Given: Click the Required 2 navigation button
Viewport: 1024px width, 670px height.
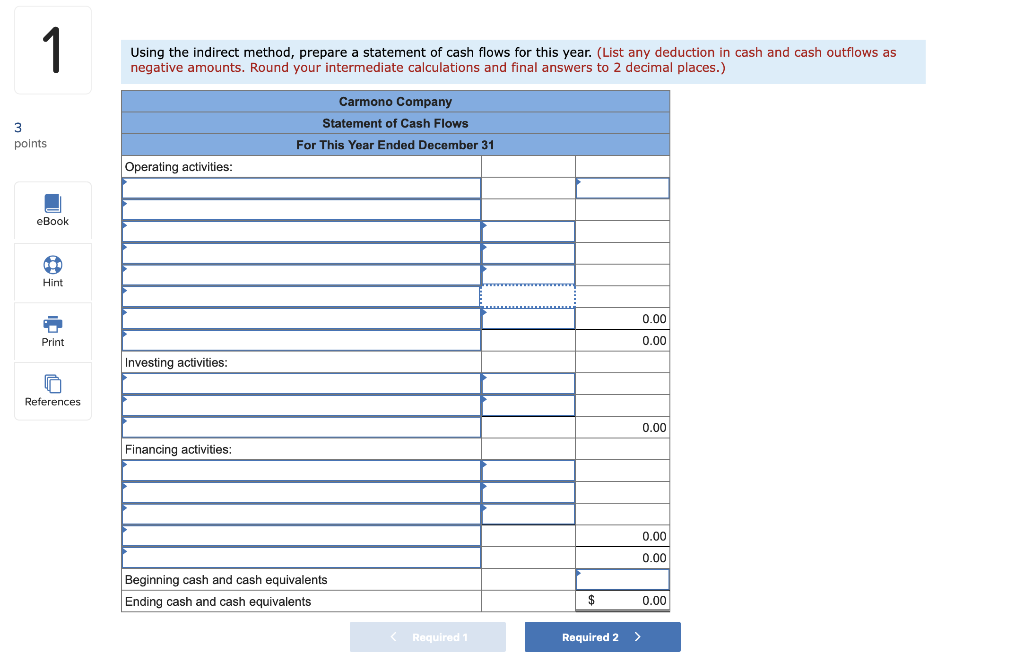Looking at the screenshot, I should pyautogui.click(x=602, y=637).
